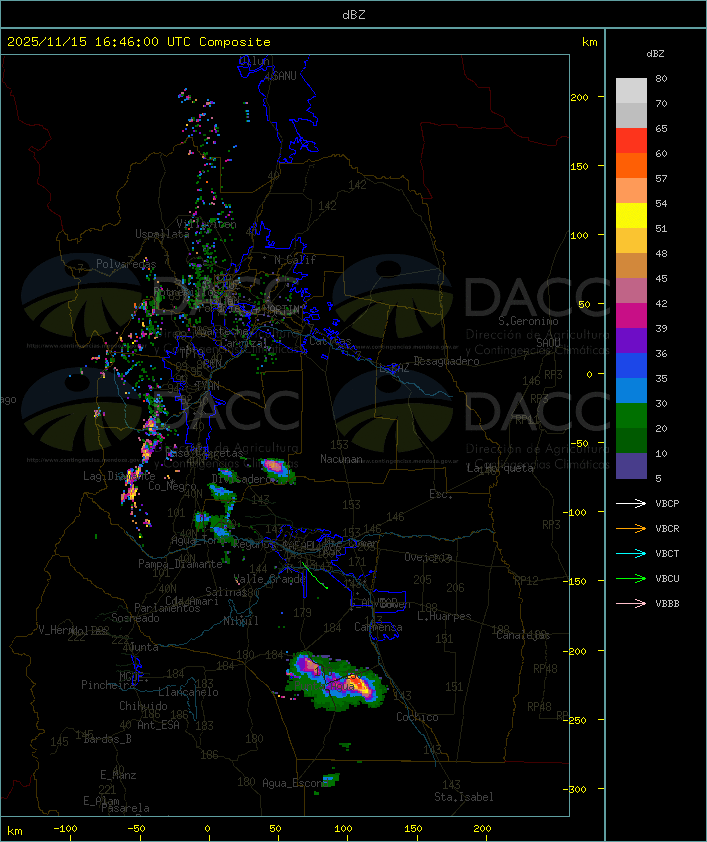
Task: Select the light blue 30-35 dBZ swatch
Action: coord(631,390)
